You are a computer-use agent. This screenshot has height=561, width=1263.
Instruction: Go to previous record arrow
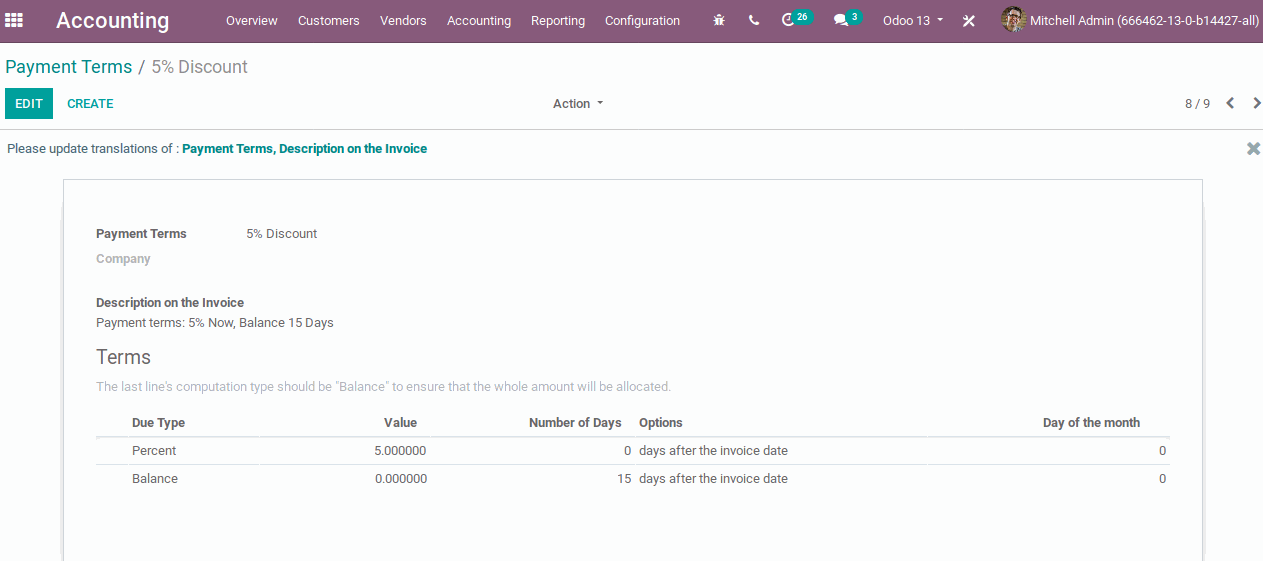coord(1230,103)
